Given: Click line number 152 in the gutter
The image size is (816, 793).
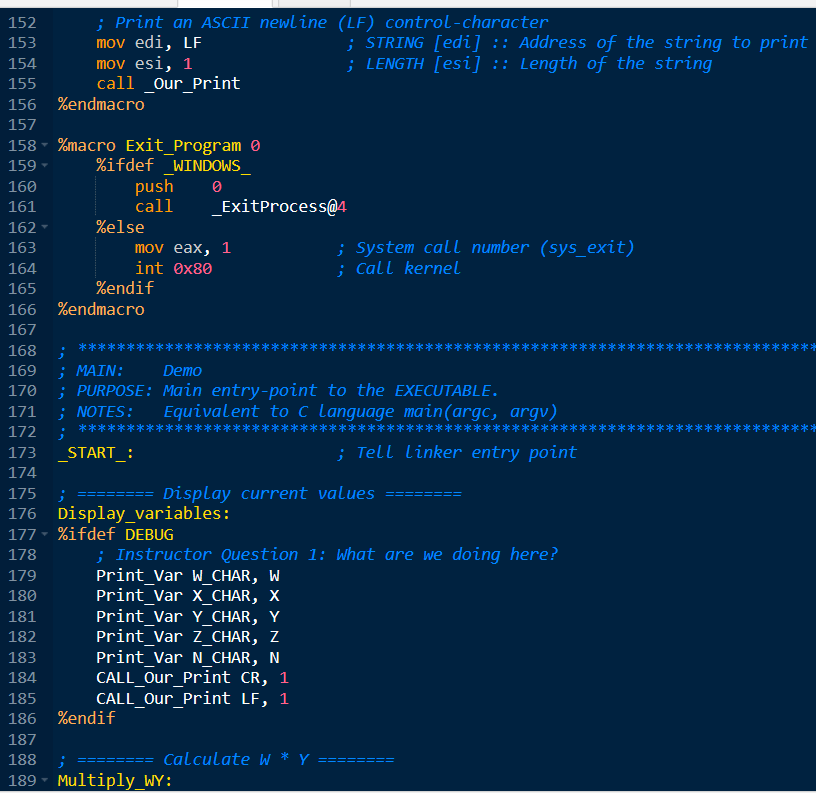Looking at the screenshot, I should pyautogui.click(x=22, y=21).
